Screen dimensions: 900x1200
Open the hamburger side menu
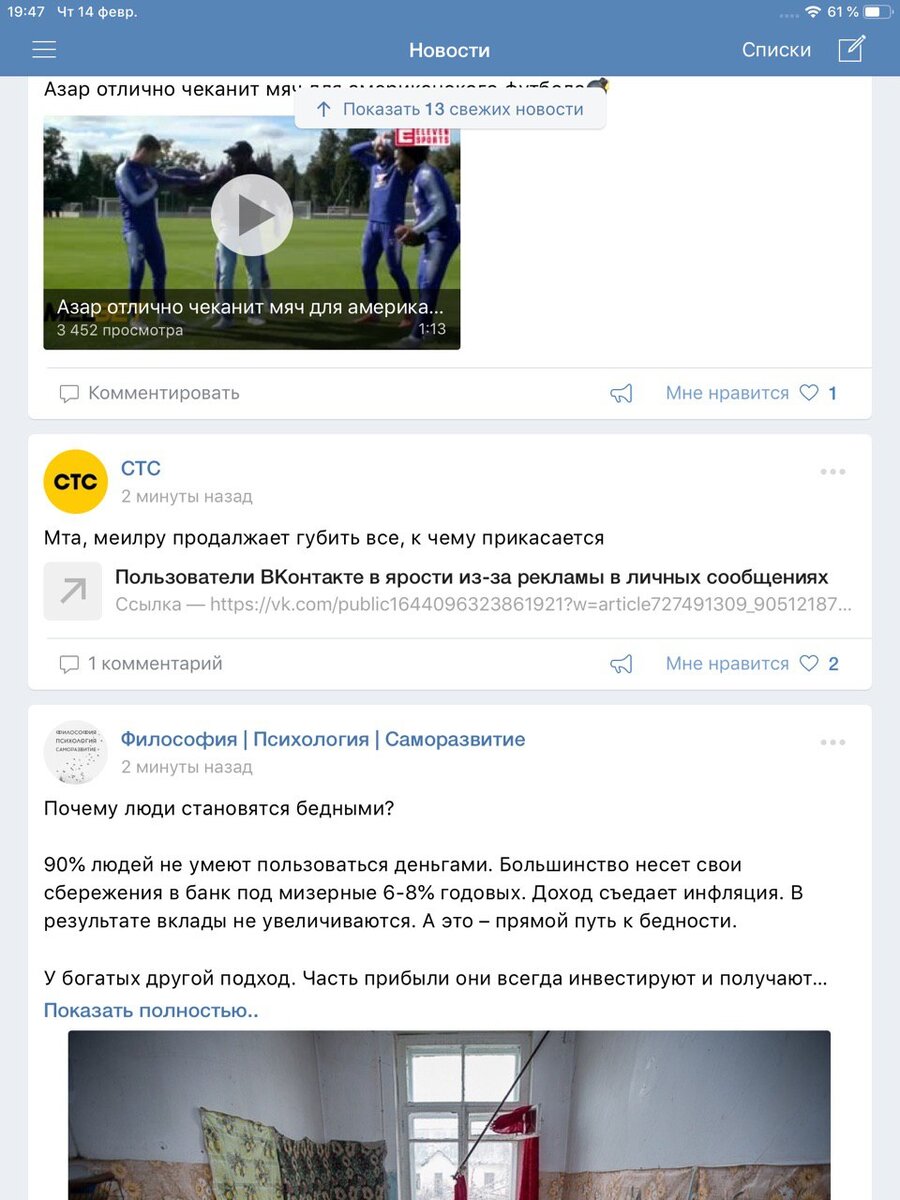tap(44, 50)
